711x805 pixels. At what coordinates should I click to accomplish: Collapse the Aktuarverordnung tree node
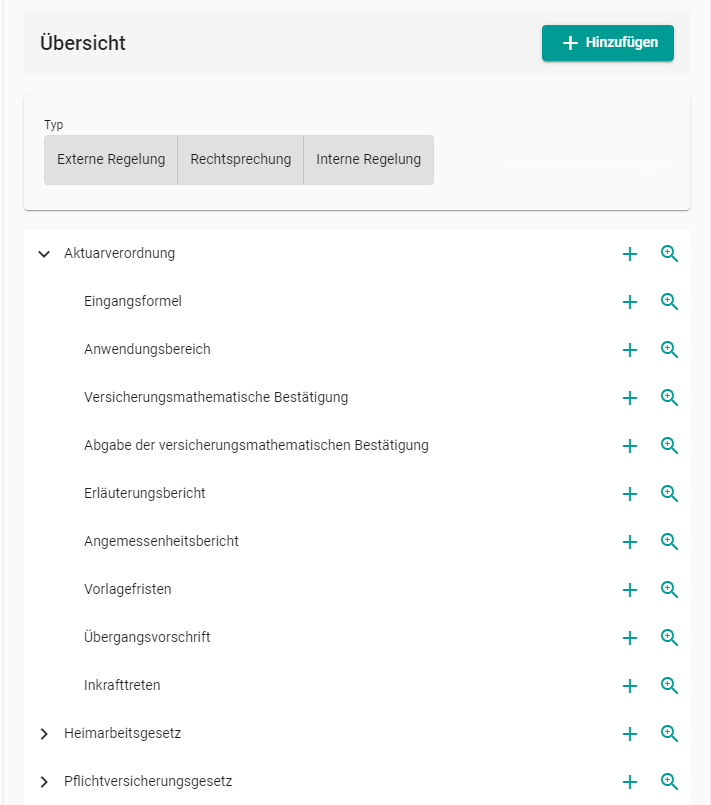44,254
